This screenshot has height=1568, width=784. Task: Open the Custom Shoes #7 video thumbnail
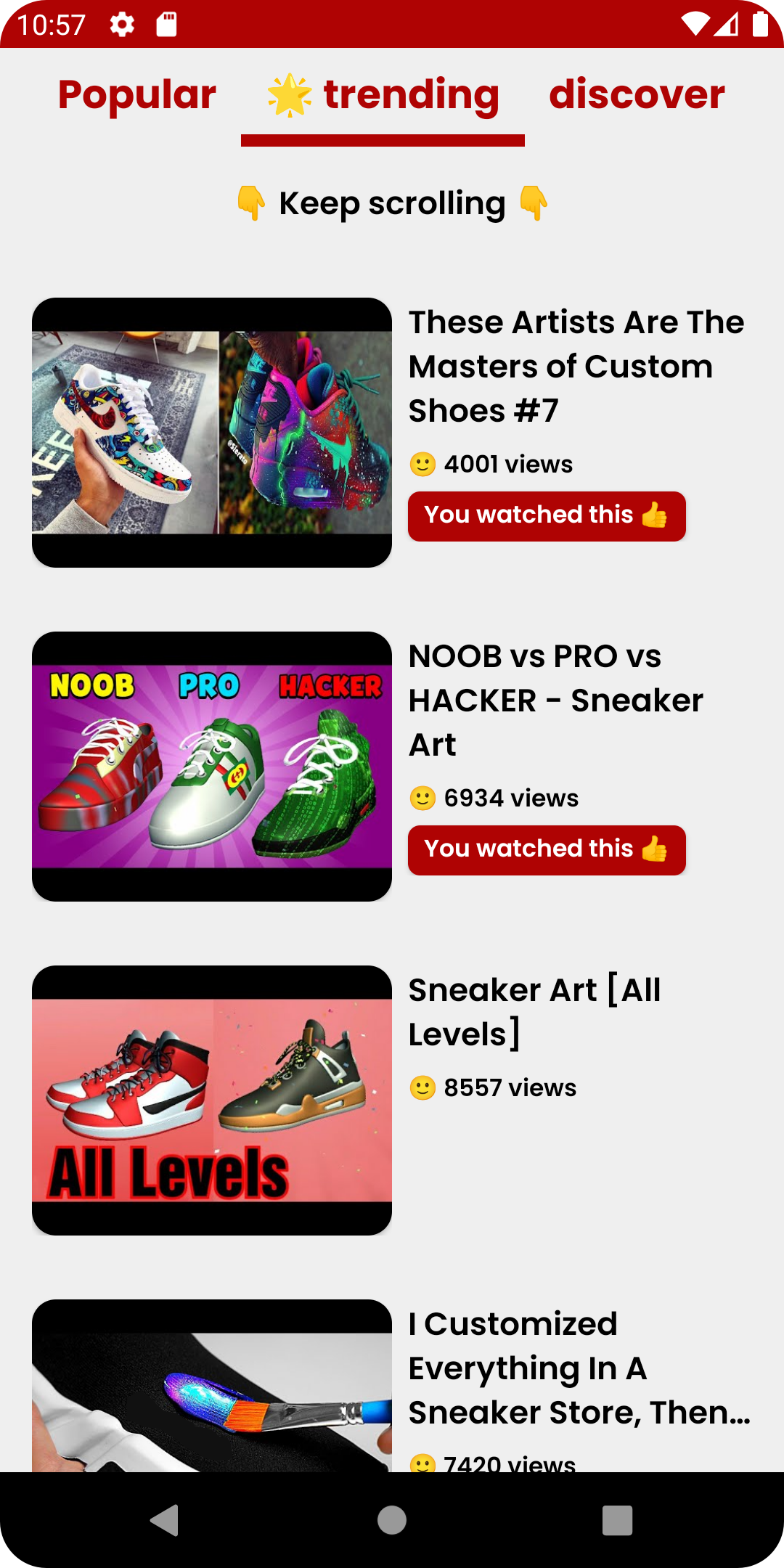212,433
